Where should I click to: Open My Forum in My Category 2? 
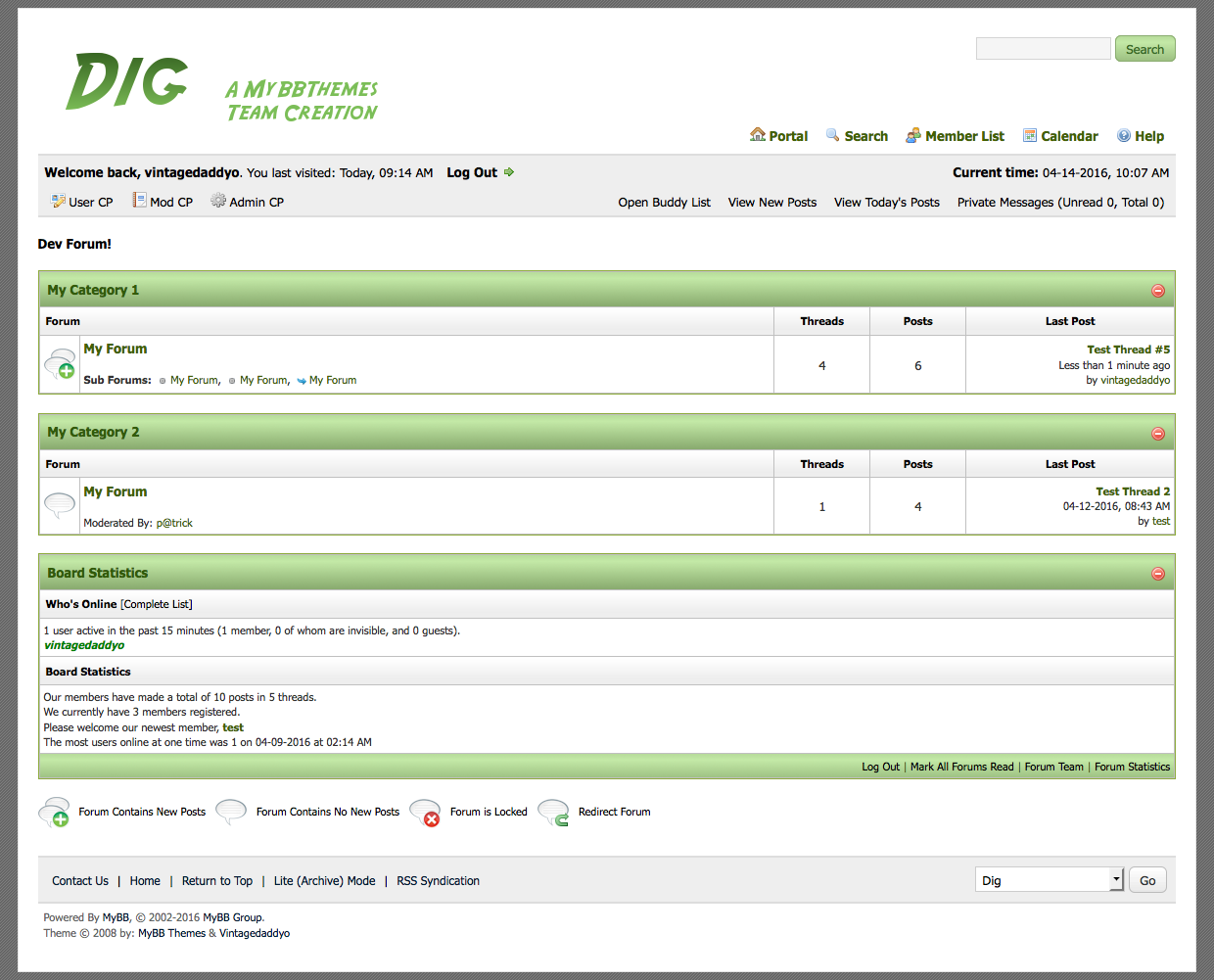(x=116, y=491)
